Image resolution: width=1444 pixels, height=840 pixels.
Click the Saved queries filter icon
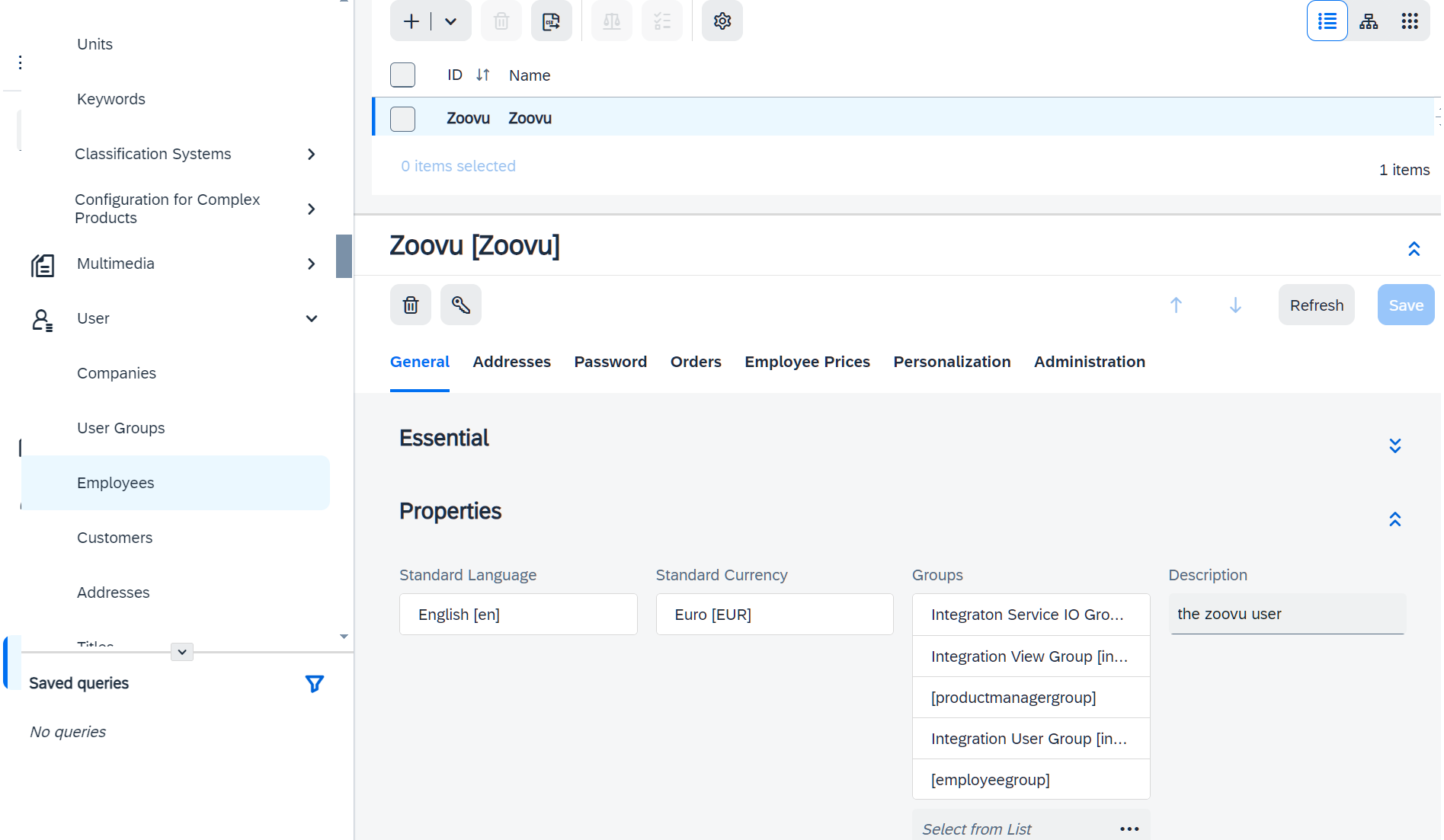314,684
